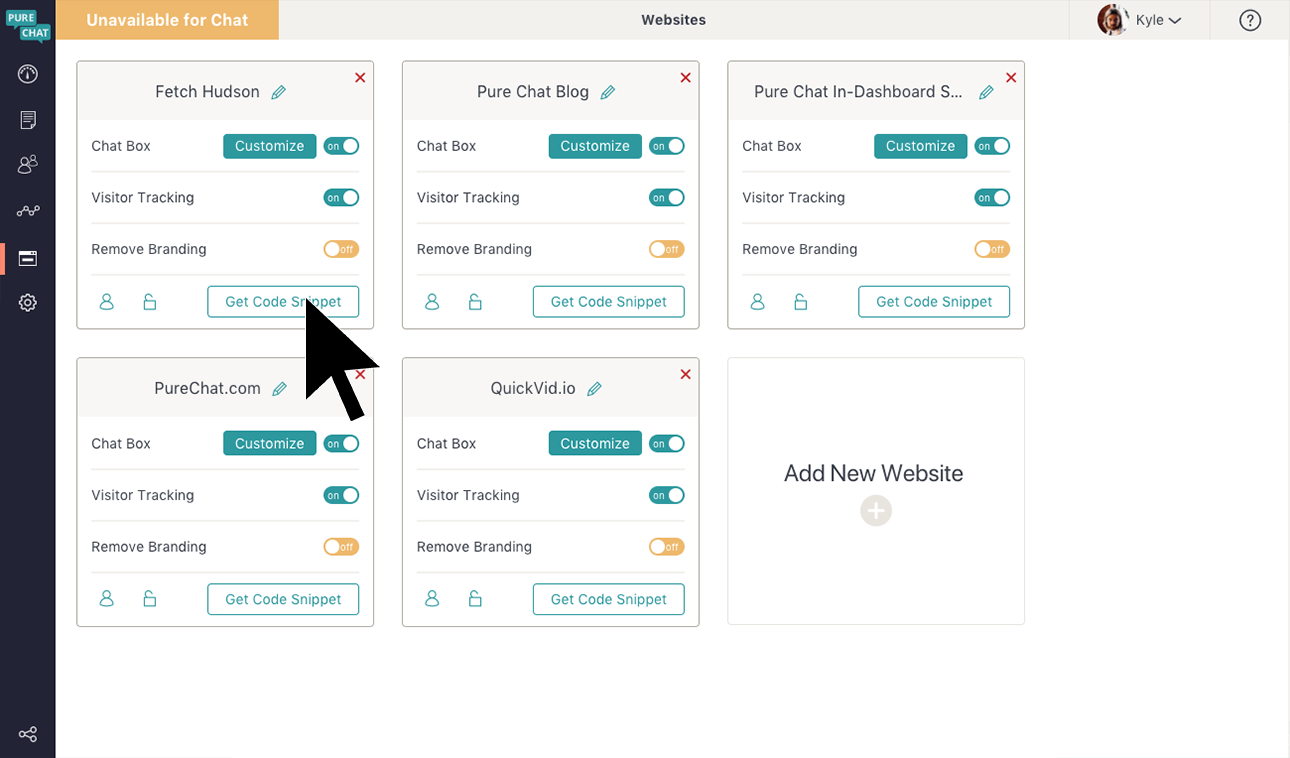Toggle Visitor Tracking for PureChat.com
The width and height of the screenshot is (1290, 758).
coord(341,495)
